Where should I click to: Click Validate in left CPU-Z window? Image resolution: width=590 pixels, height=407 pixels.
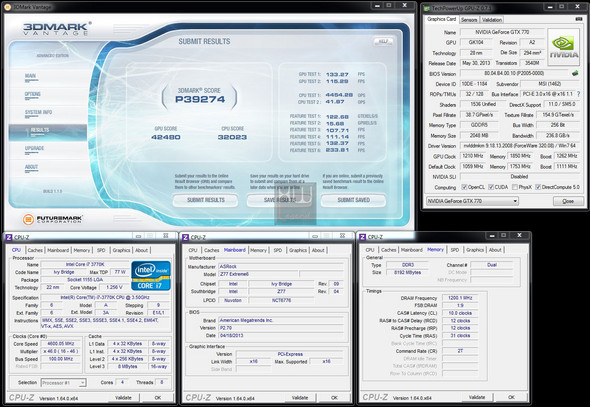[123, 397]
